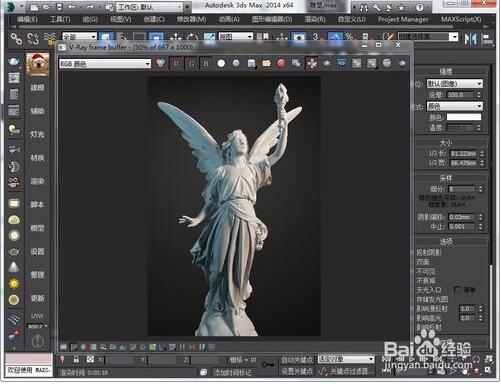Click the save image disk icon in frame buffer
501x384 pixels.
coord(251,63)
